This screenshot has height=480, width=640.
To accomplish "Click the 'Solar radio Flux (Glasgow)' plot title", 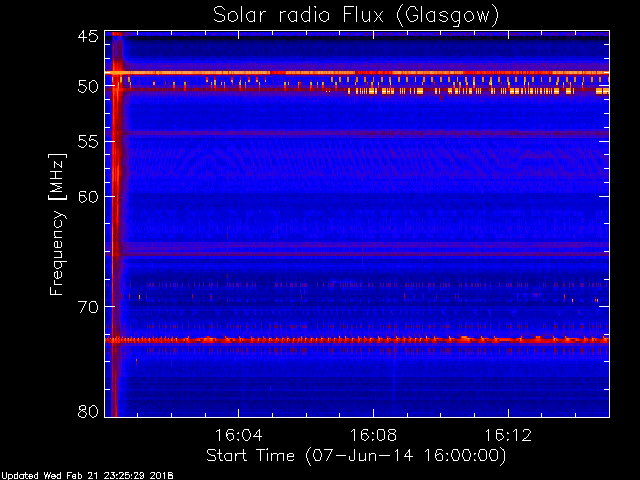I will pos(356,15).
